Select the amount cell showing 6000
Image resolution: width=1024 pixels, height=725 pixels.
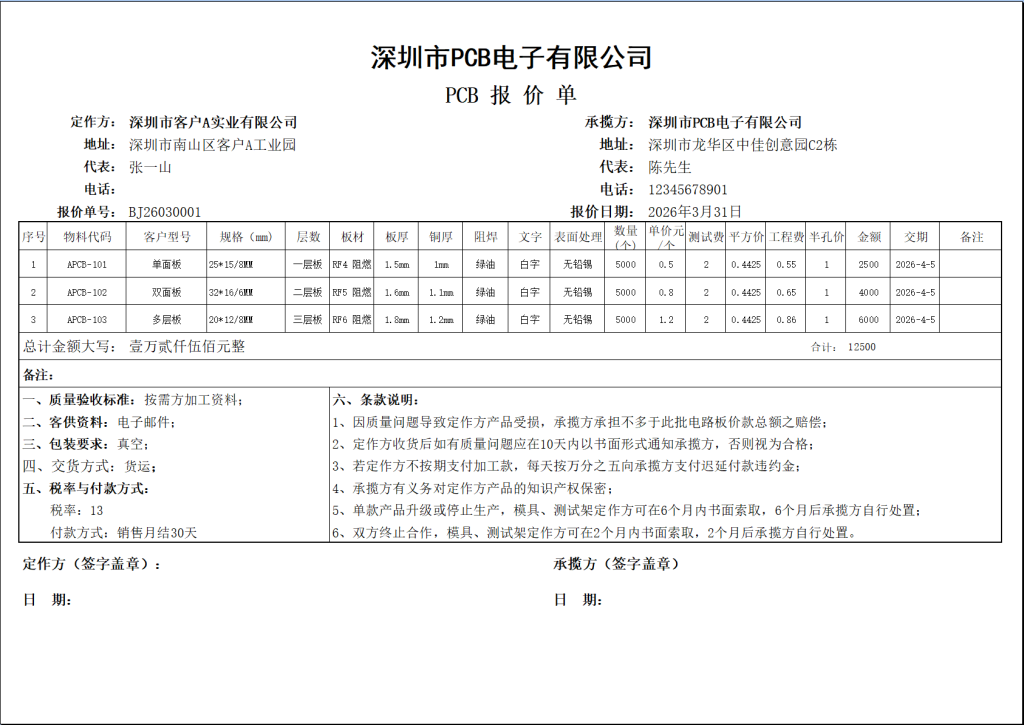(x=868, y=320)
